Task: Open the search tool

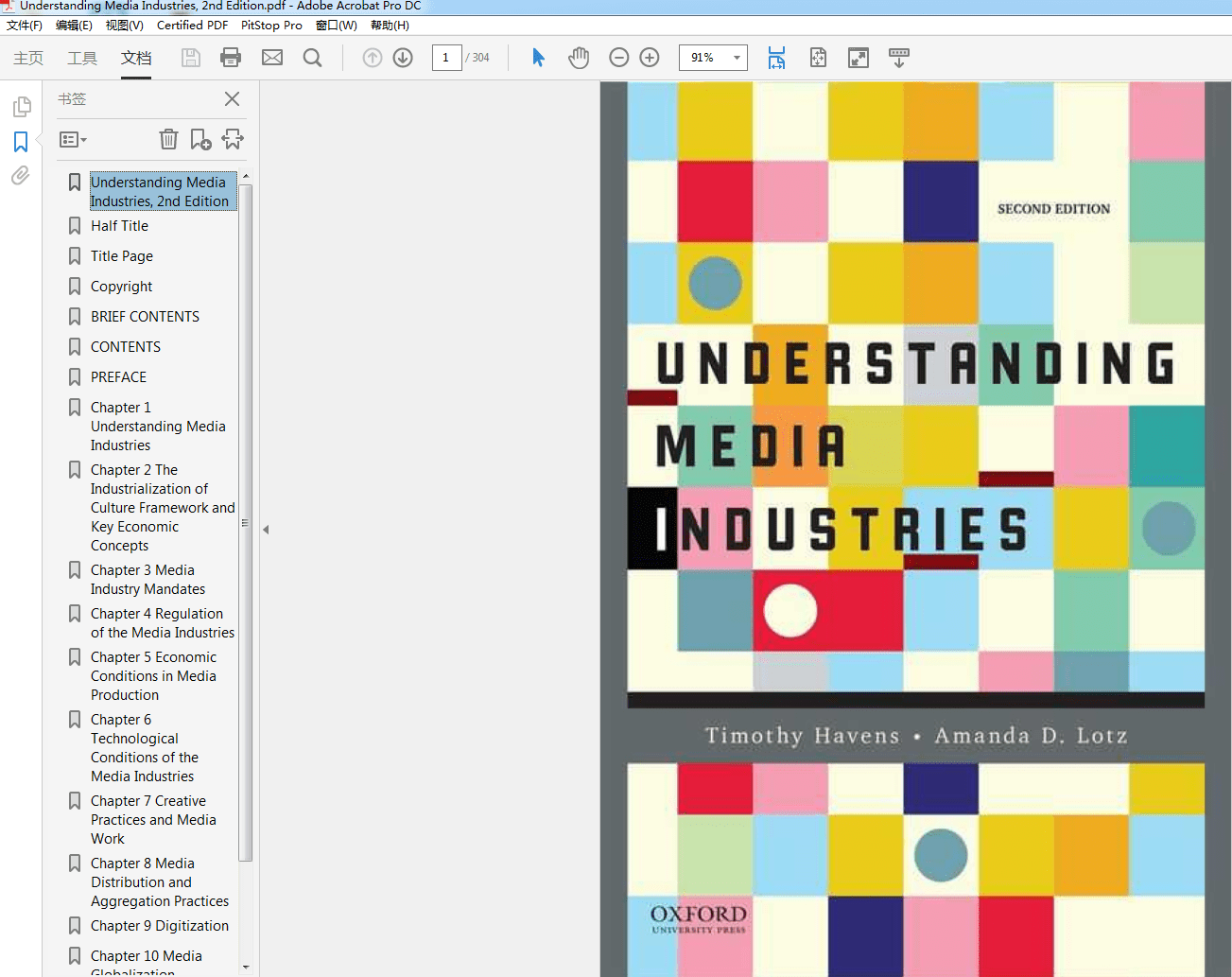Action: 312,58
